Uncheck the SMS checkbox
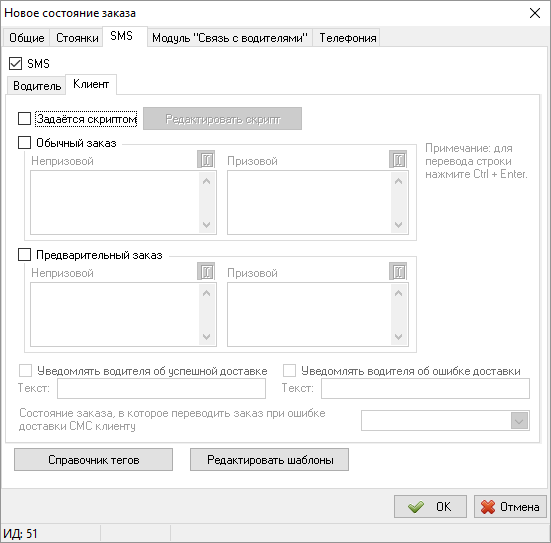 [15, 64]
